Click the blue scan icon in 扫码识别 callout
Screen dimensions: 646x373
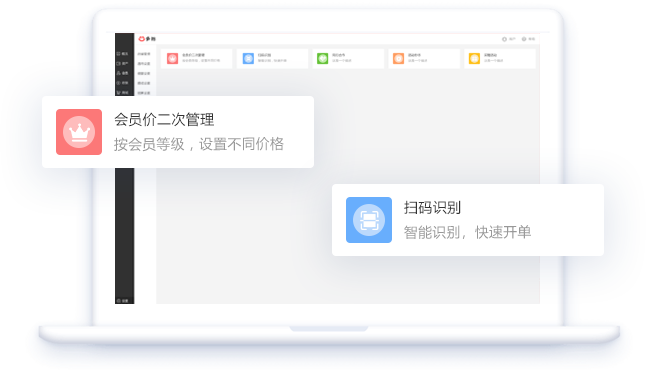click(369, 220)
